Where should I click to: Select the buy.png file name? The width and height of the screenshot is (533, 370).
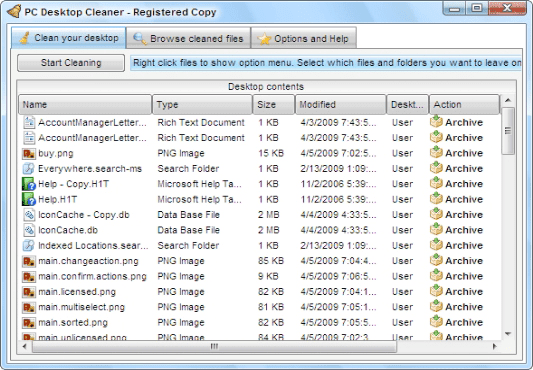[56, 153]
